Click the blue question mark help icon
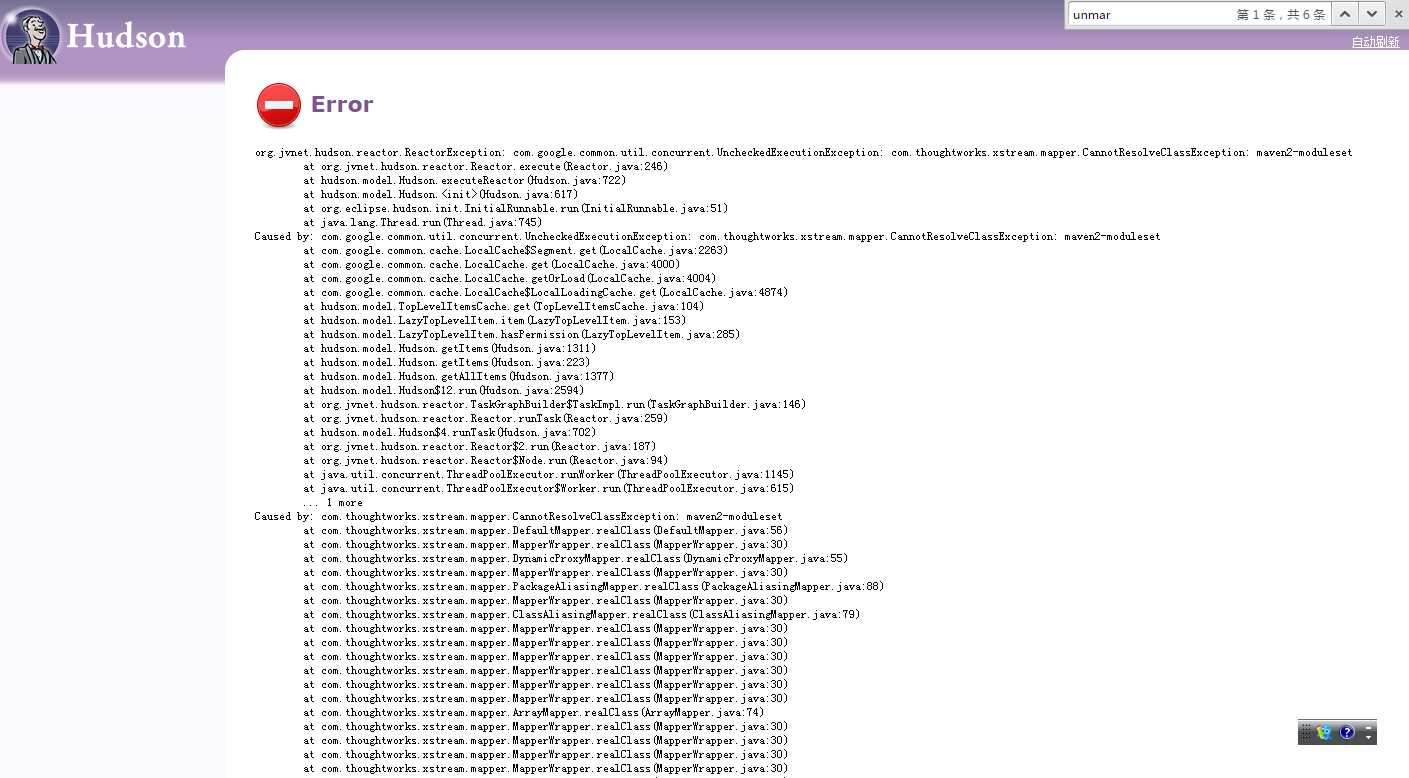 [x=1347, y=732]
